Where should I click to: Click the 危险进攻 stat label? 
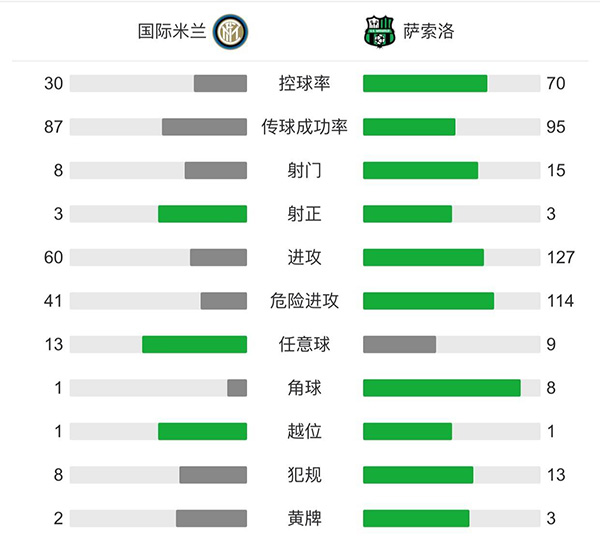pos(304,301)
